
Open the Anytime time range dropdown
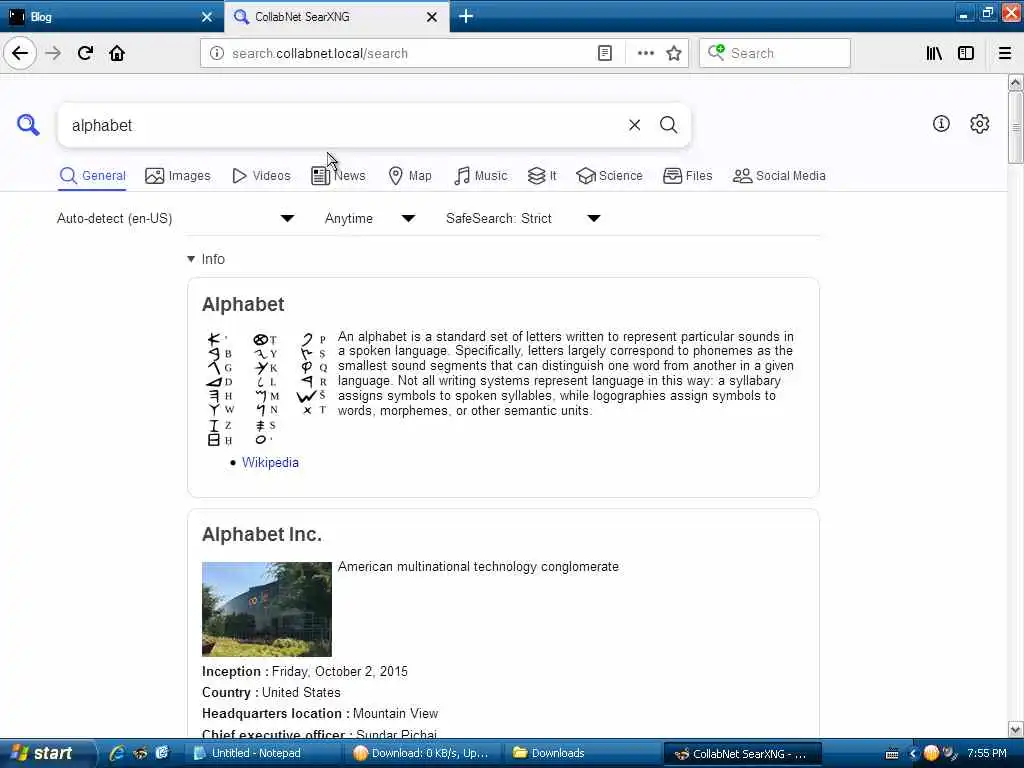click(370, 218)
